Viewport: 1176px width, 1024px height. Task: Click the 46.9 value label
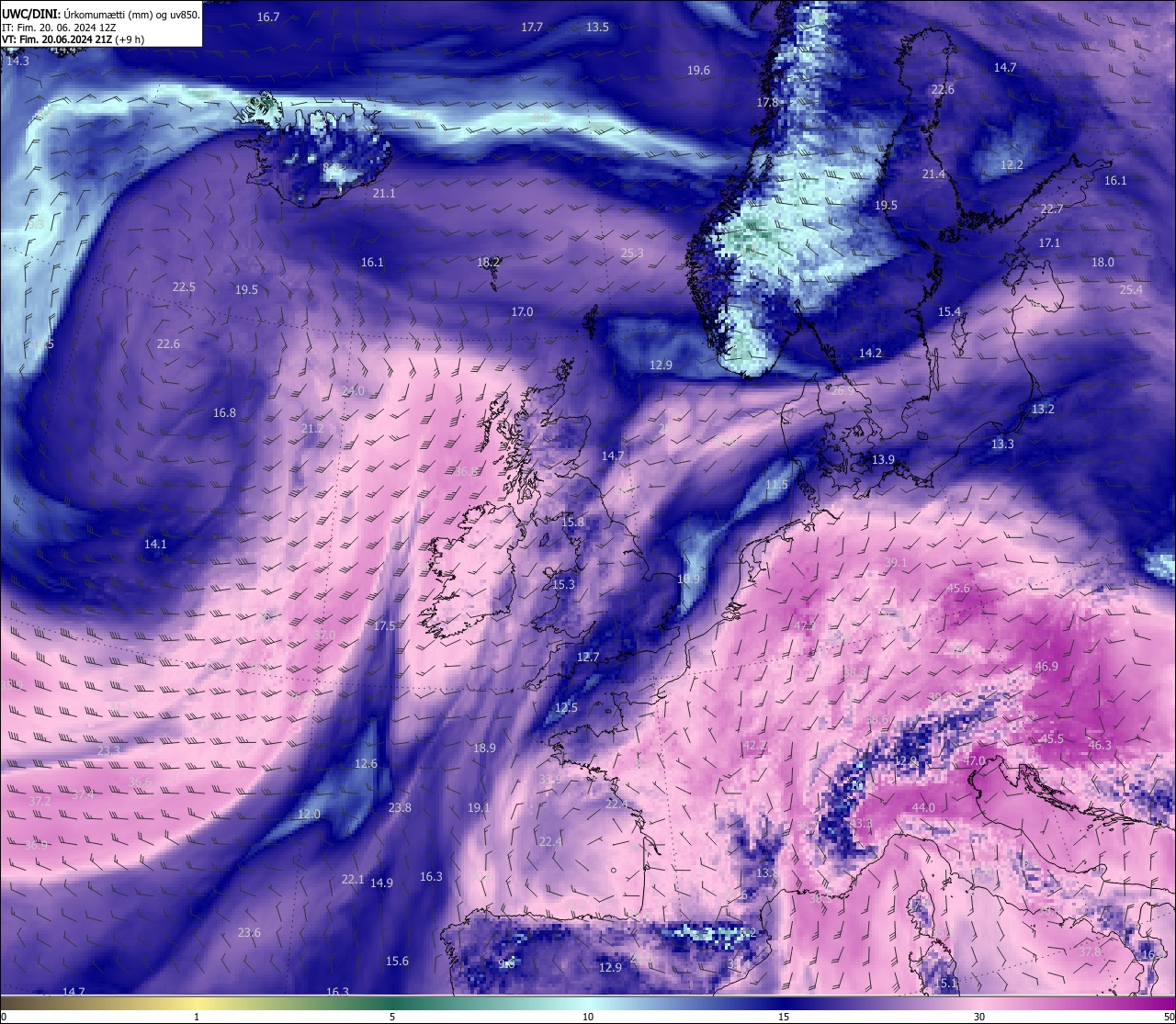(x=1046, y=667)
